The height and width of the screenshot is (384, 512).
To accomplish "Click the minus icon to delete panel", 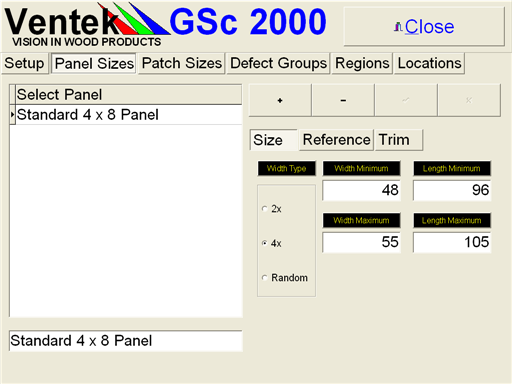I will (343, 100).
